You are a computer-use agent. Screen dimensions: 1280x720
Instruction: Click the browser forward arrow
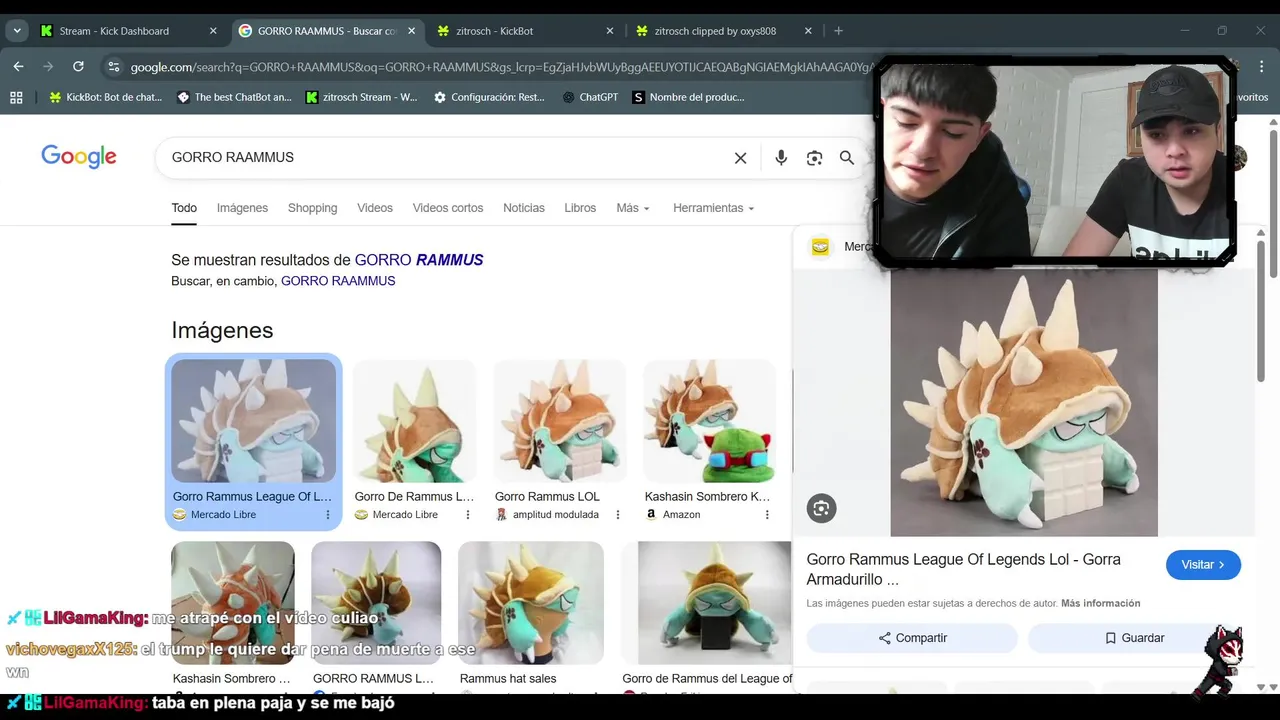coord(48,66)
